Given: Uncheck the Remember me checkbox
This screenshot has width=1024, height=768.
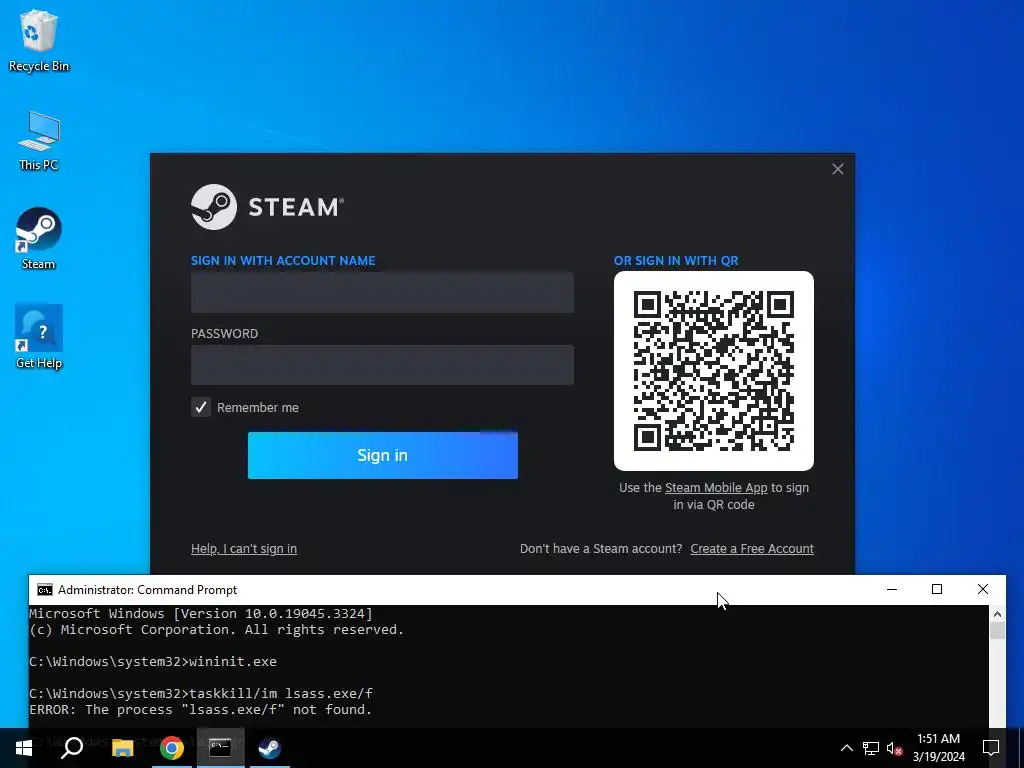Looking at the screenshot, I should pos(200,408).
